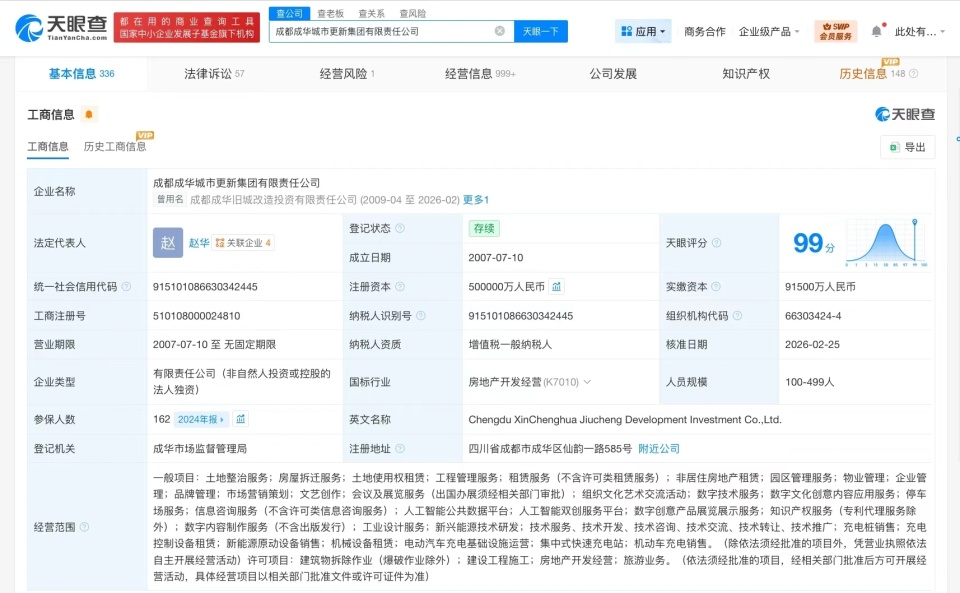This screenshot has height=593, width=960.
Task: Expand the 企业级产品 dropdown
Action: coord(770,31)
